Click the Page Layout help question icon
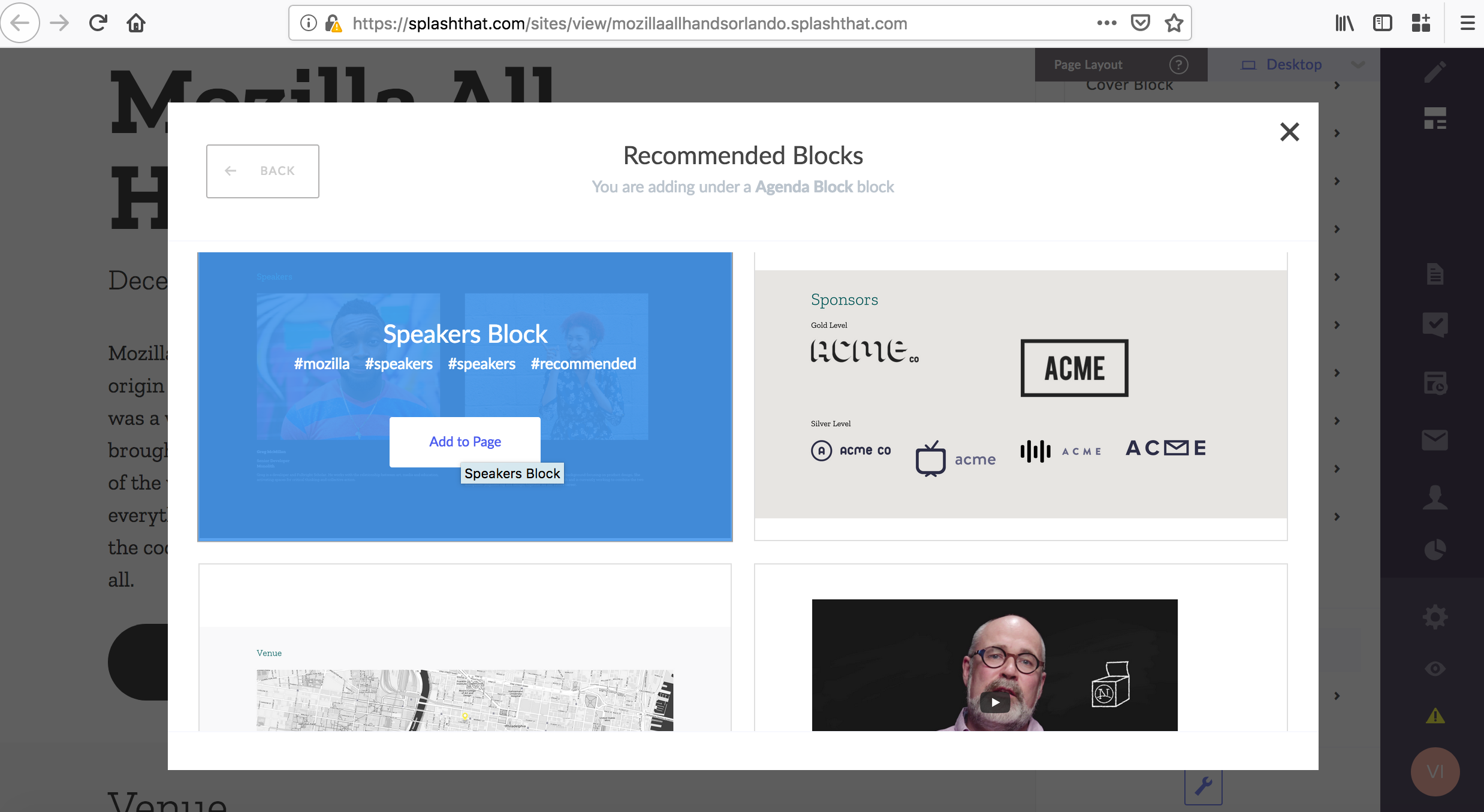Screen dimensions: 1484x812 click(x=1179, y=65)
